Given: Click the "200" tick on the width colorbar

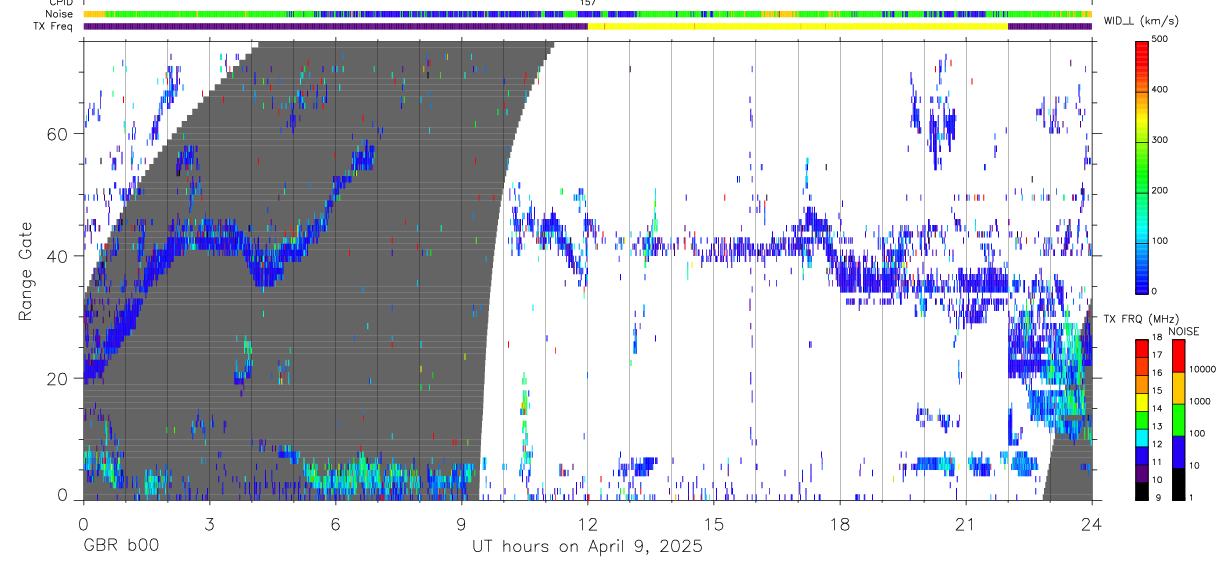Looking at the screenshot, I should tap(1160, 190).
